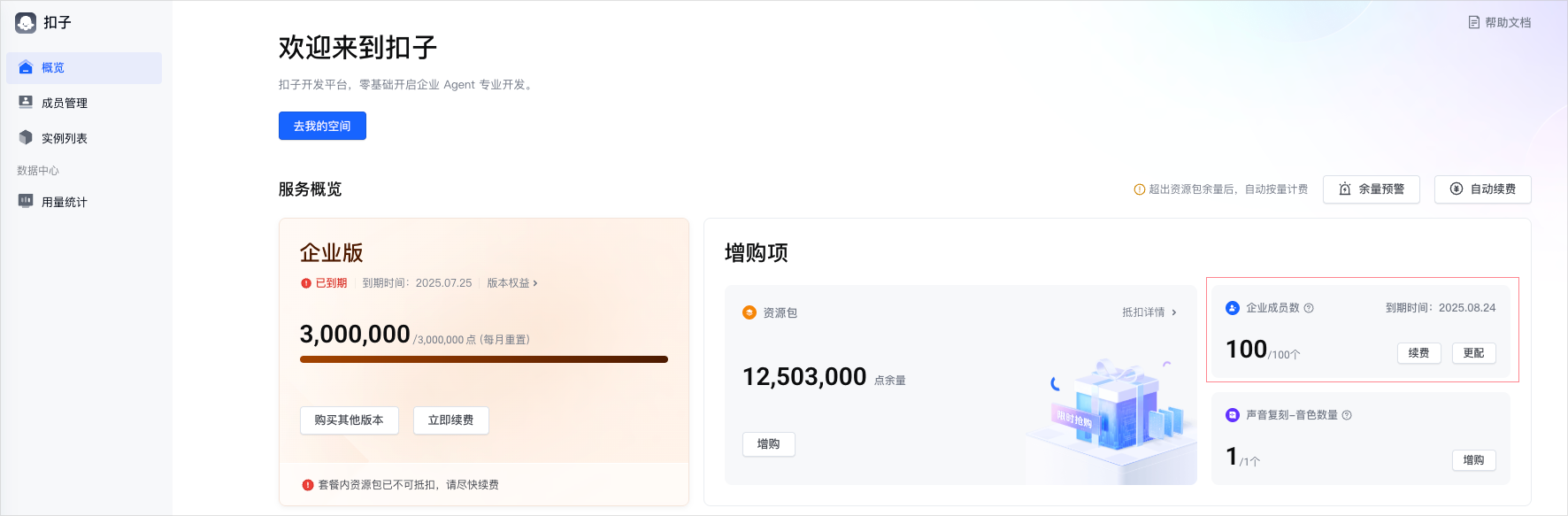
Task: Click the enterprise quota progress bar
Action: click(x=483, y=359)
